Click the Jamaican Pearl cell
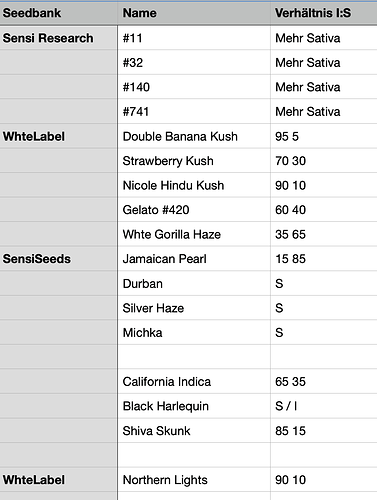The height and width of the screenshot is (500, 377). tap(194, 259)
